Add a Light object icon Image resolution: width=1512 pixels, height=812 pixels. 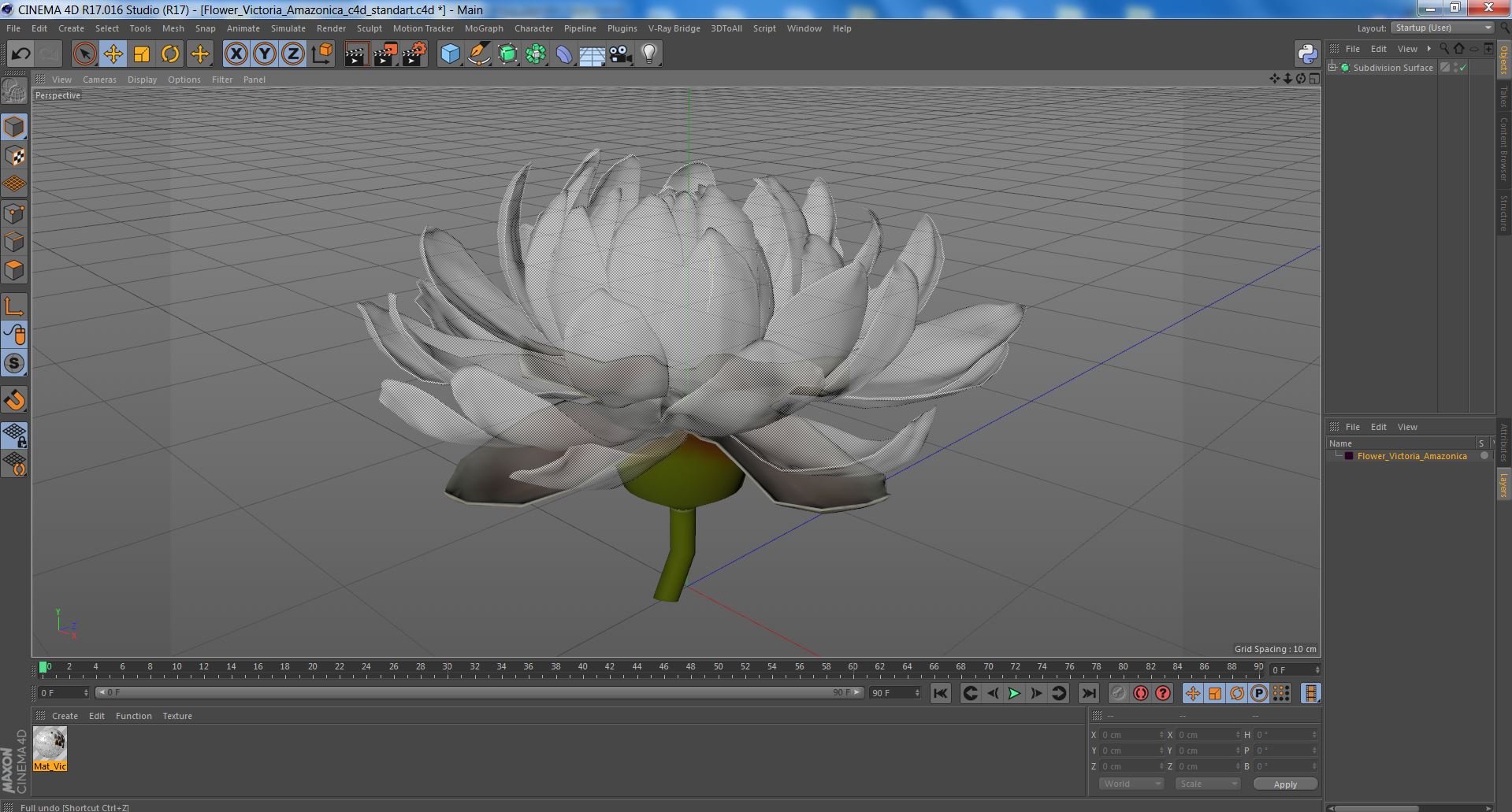649,54
